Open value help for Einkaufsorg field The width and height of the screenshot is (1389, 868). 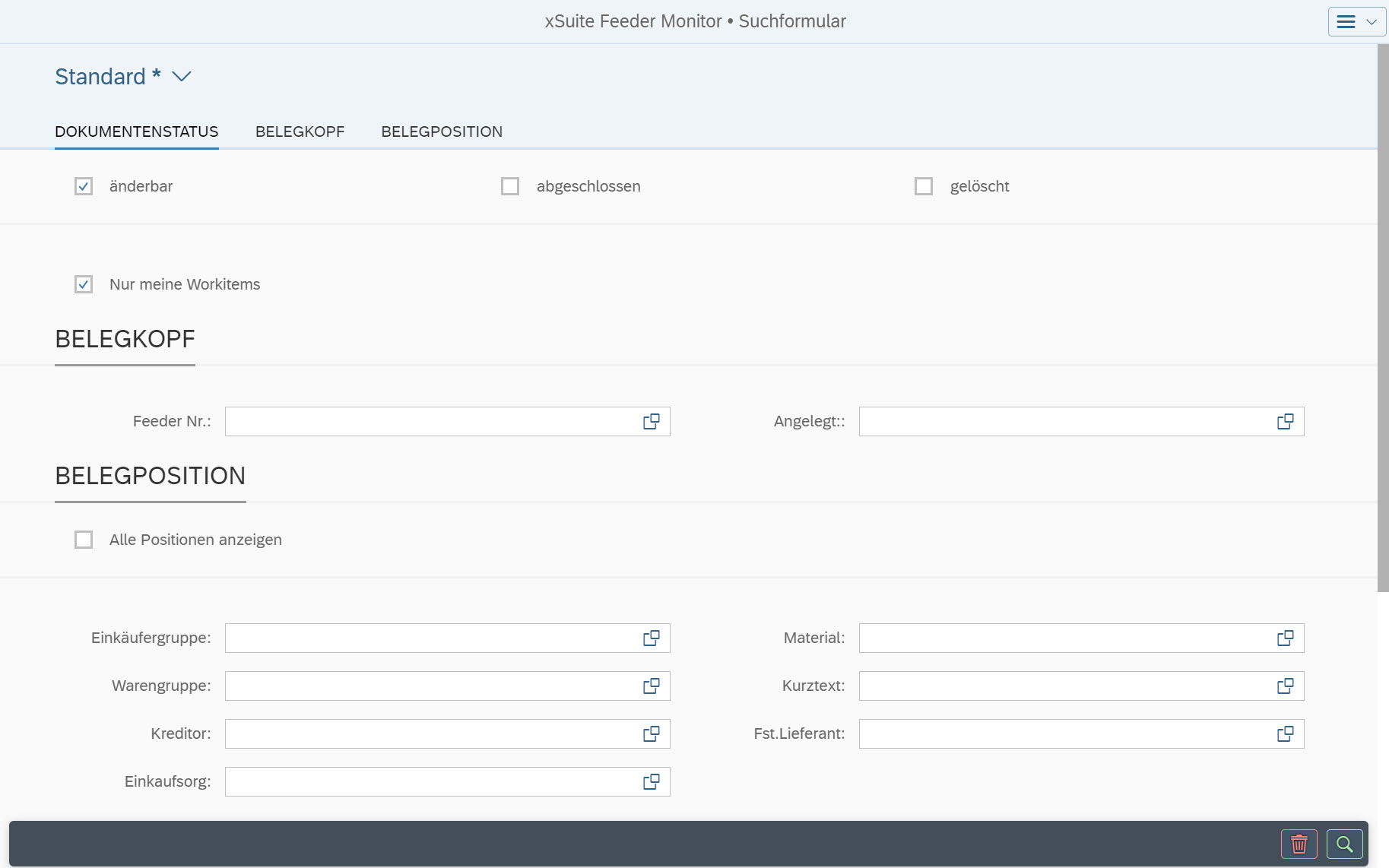click(x=652, y=781)
